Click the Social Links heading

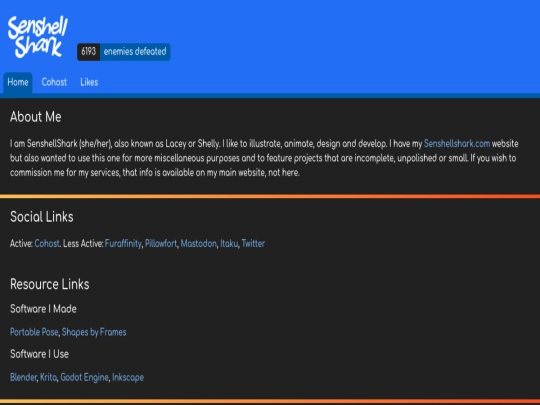point(42,217)
